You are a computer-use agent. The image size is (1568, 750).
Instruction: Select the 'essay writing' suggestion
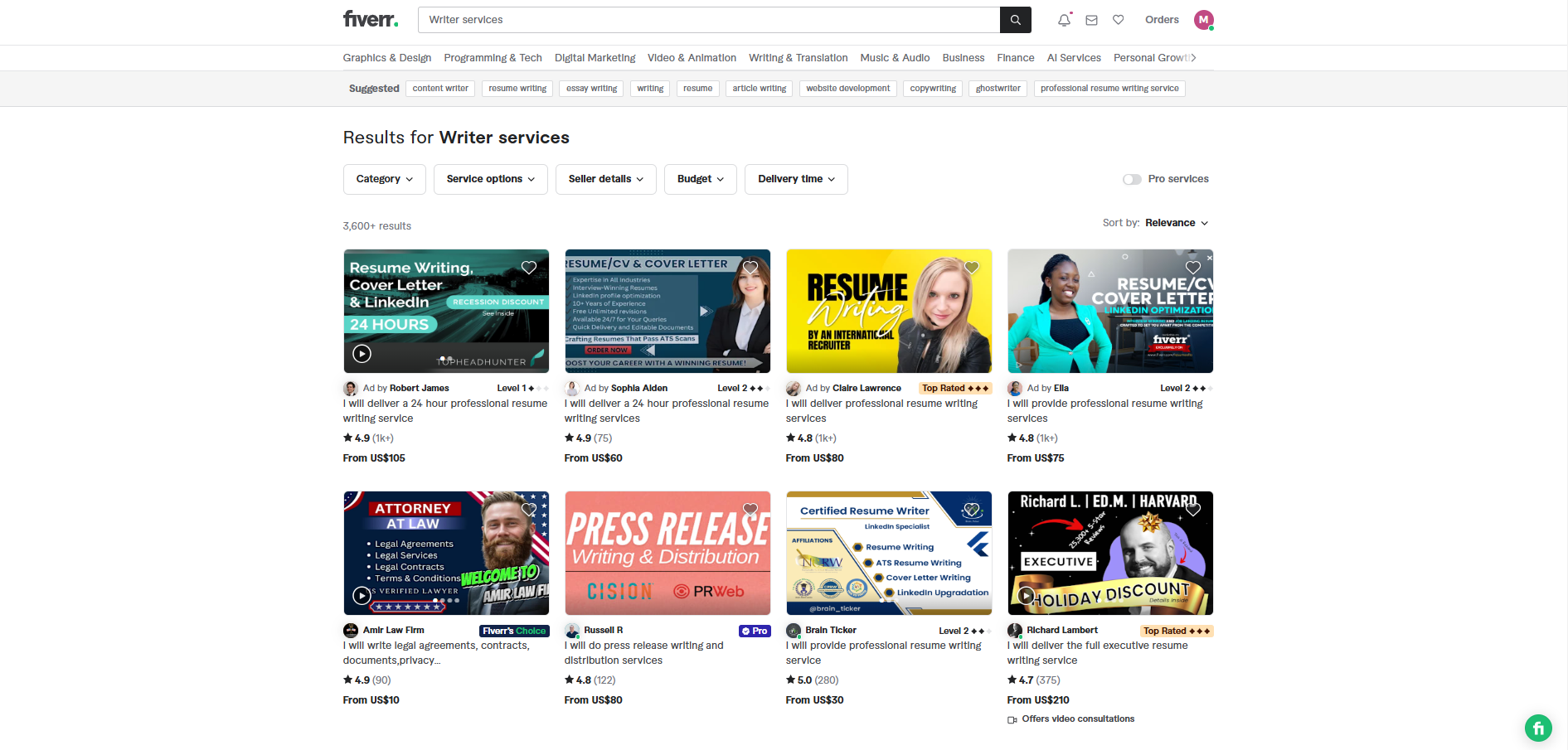(x=591, y=89)
